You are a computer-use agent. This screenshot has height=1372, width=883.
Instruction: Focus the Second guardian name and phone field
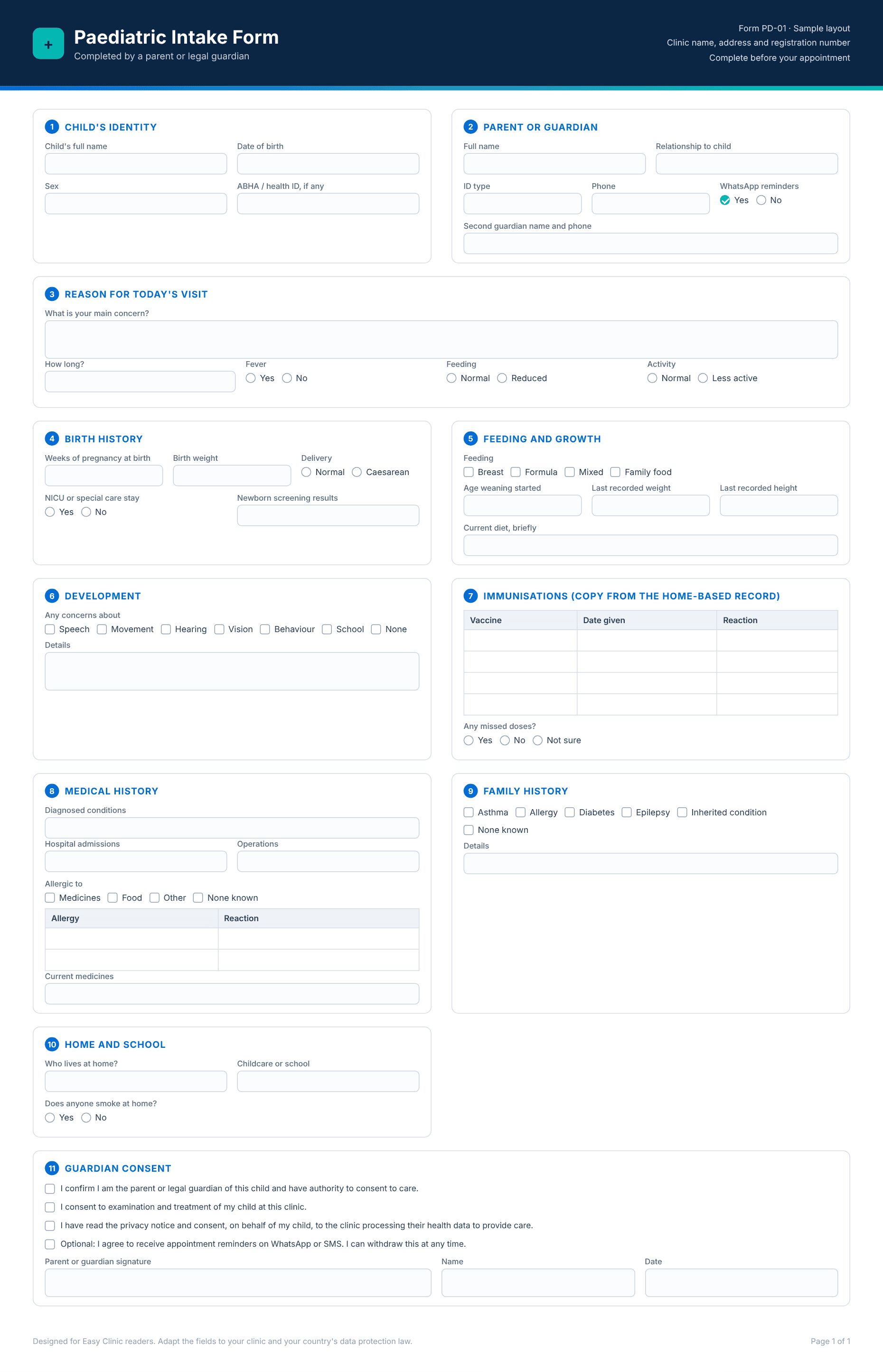[x=650, y=243]
